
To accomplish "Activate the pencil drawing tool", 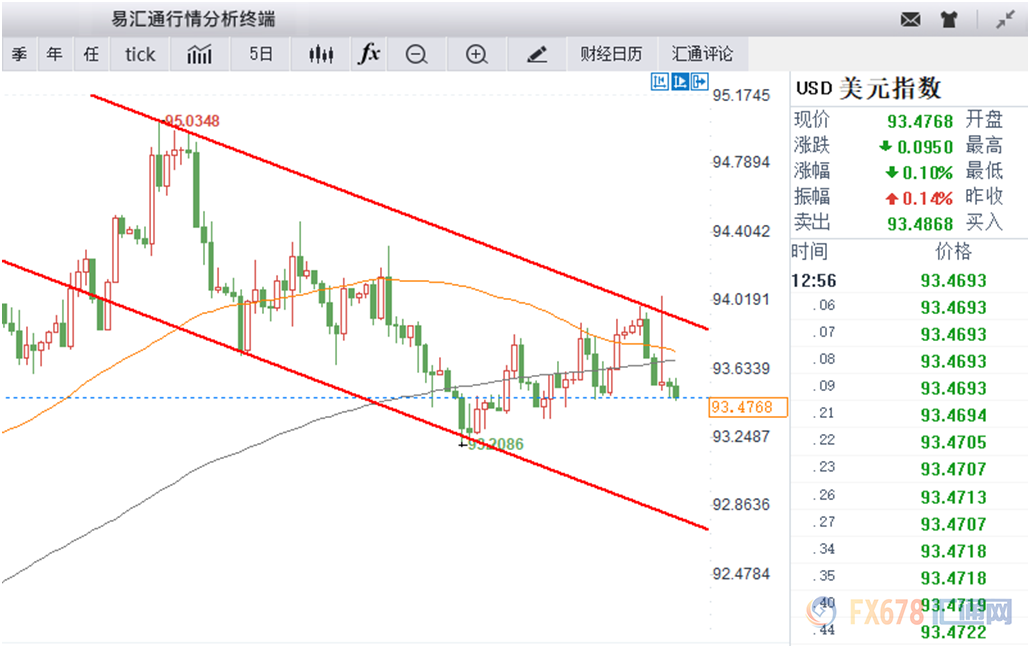I will click(537, 55).
